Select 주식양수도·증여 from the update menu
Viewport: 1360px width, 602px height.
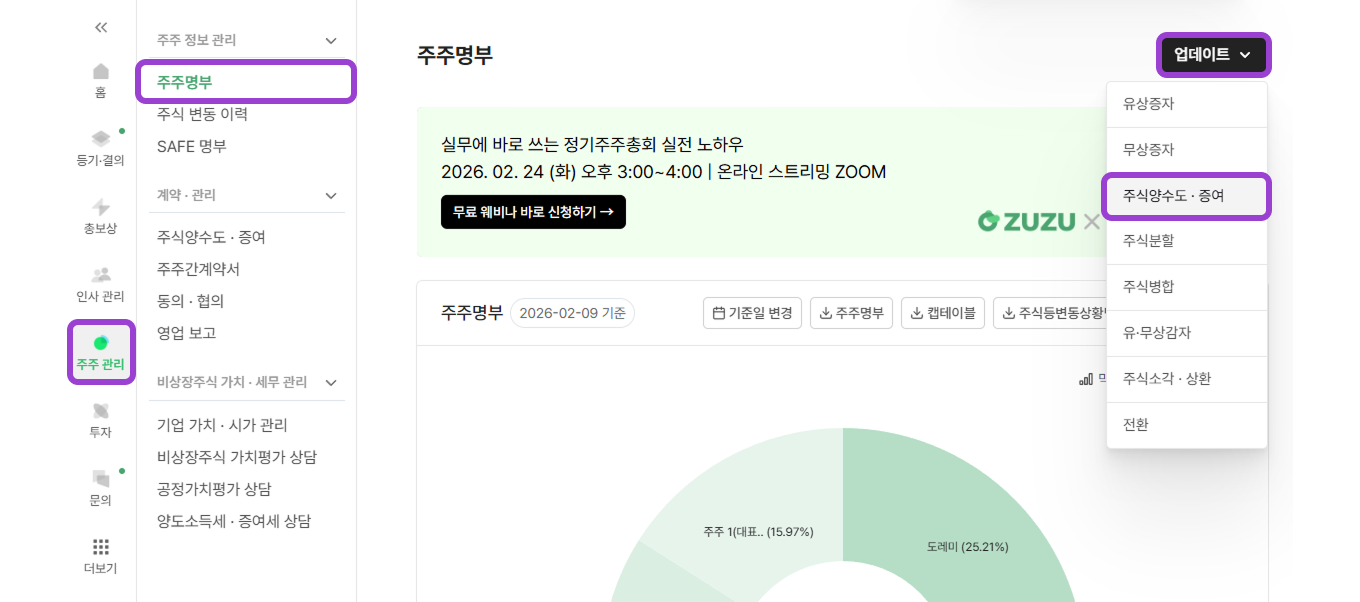pyautogui.click(x=1186, y=196)
